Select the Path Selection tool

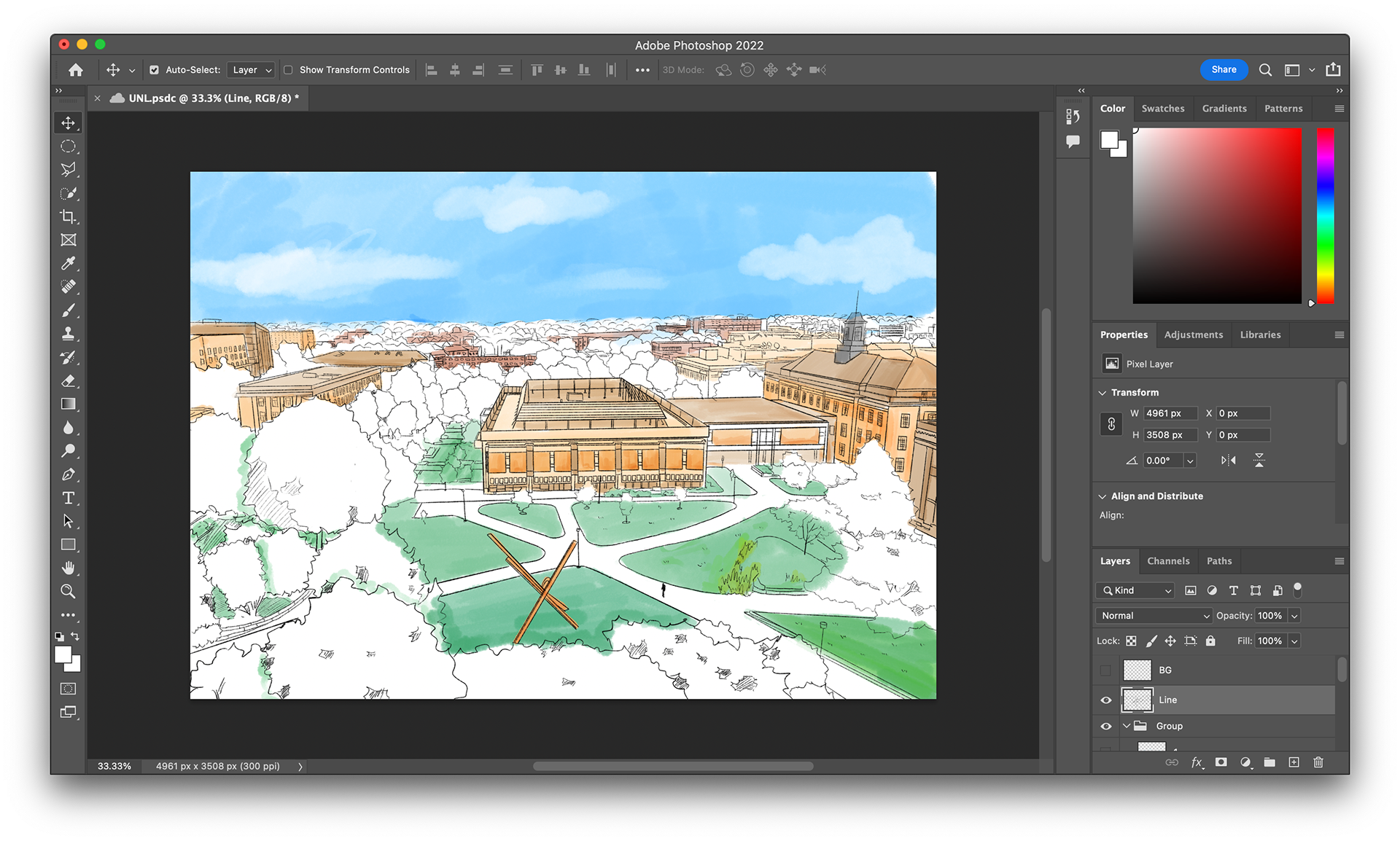click(69, 521)
